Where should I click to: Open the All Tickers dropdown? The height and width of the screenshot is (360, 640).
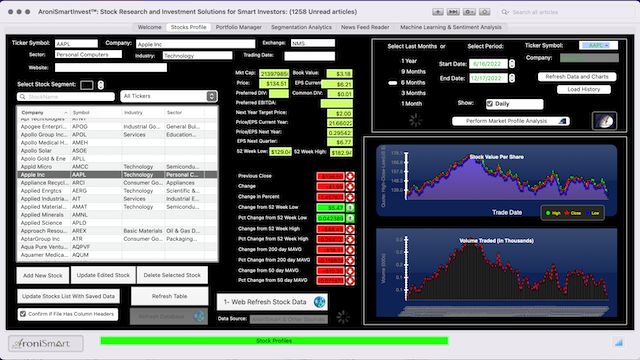point(169,96)
